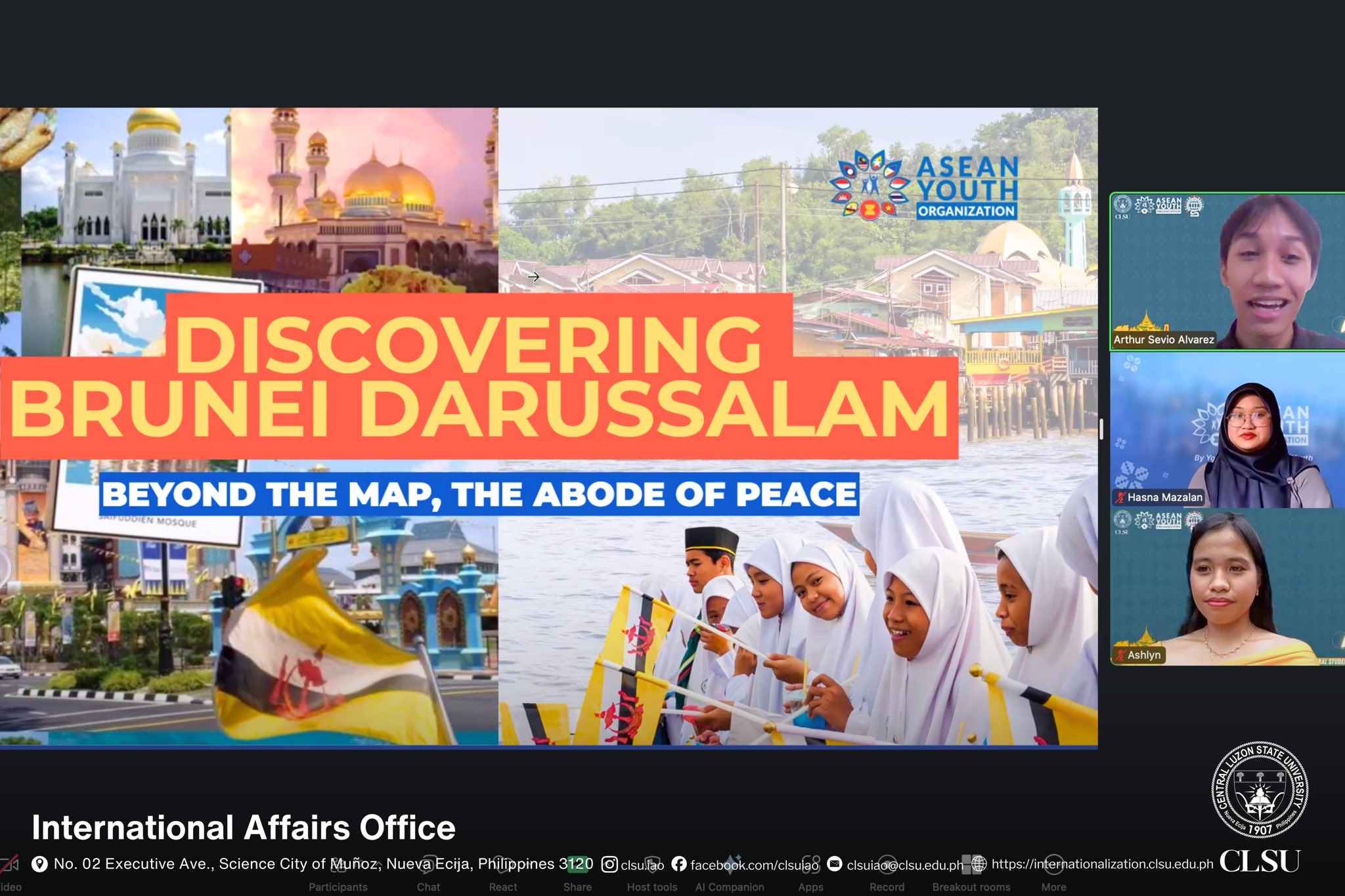The image size is (1345, 896).
Task: Select Hasna Mazalan's video tile
Action: [x=1227, y=430]
